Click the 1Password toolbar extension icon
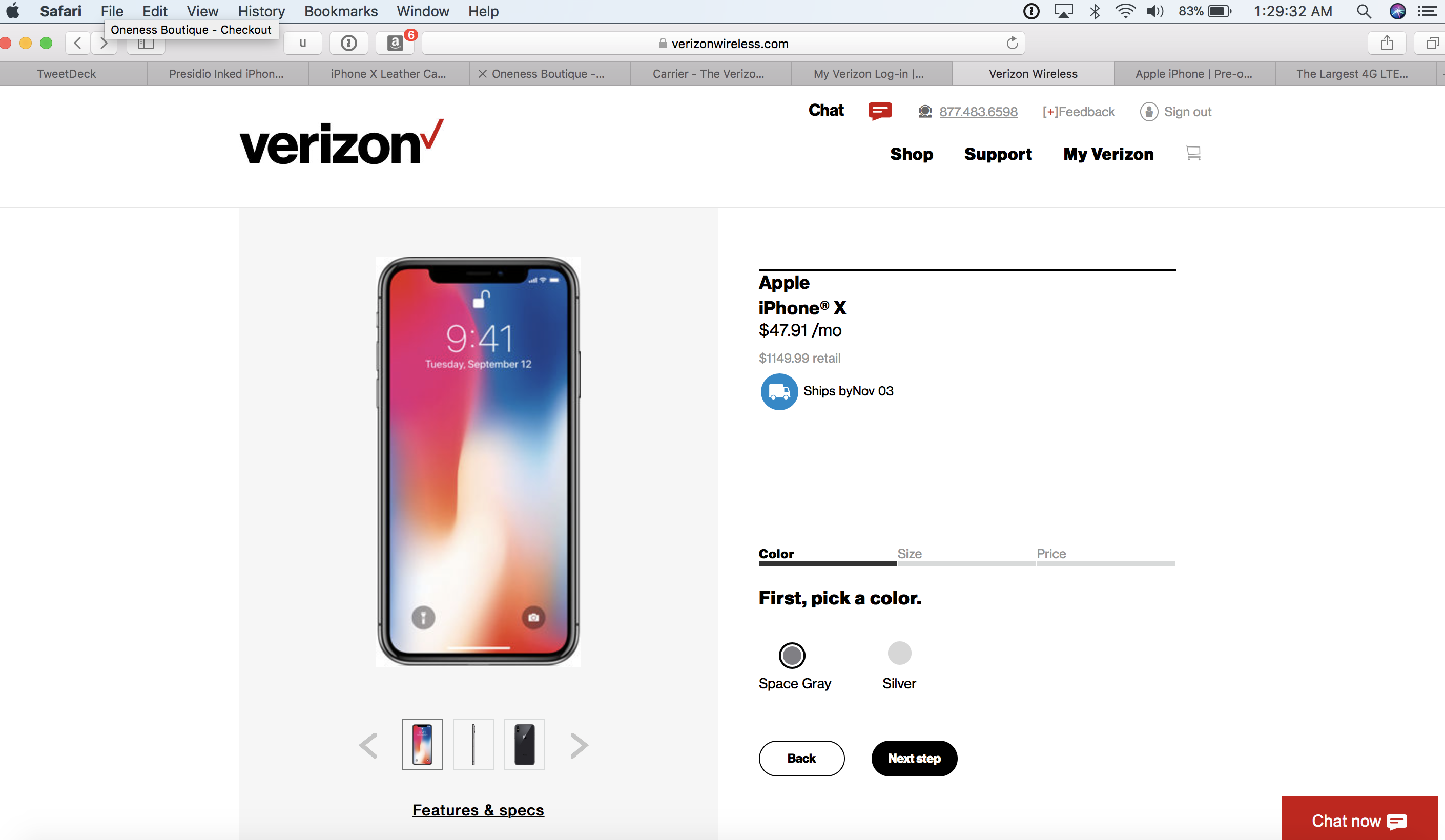This screenshot has height=840, width=1445. (x=348, y=43)
